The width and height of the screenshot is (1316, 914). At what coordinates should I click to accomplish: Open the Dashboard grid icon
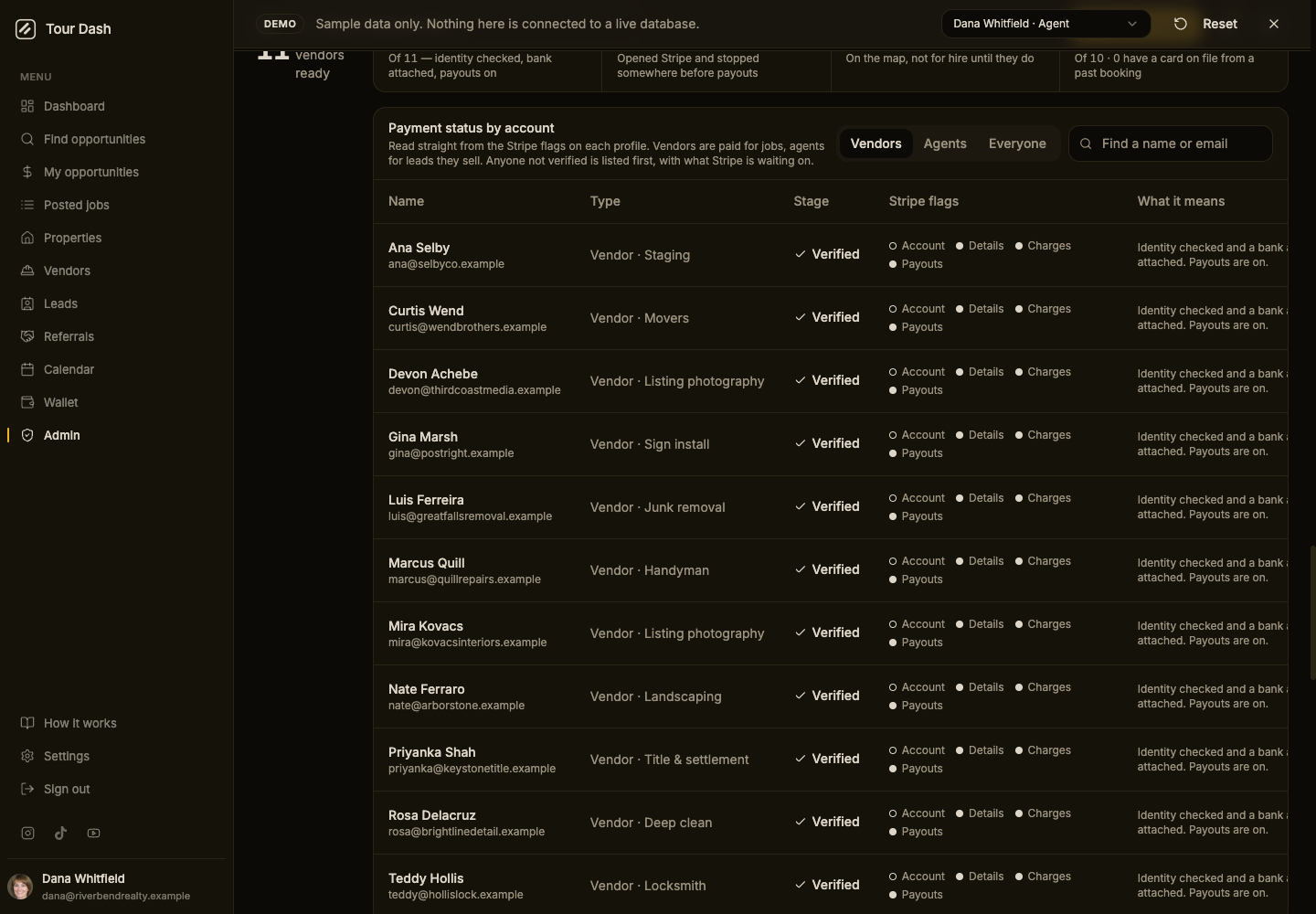[27, 107]
